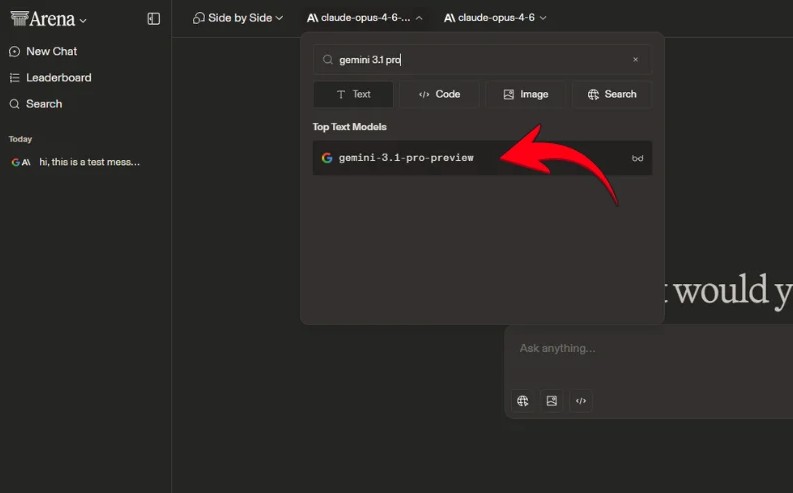This screenshot has width=793, height=493.
Task: Click the model search field with 'gemini 3.1 pro'
Action: tap(480, 60)
